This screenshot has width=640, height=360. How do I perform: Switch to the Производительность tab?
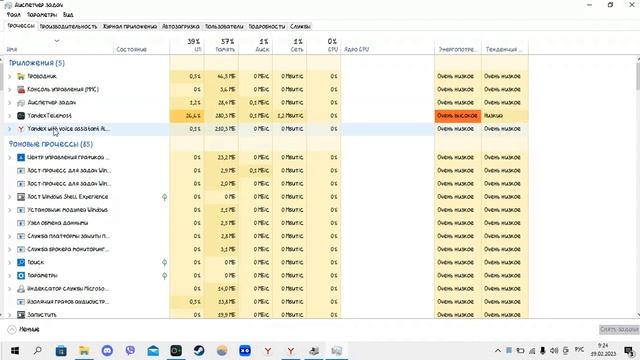coord(68,26)
